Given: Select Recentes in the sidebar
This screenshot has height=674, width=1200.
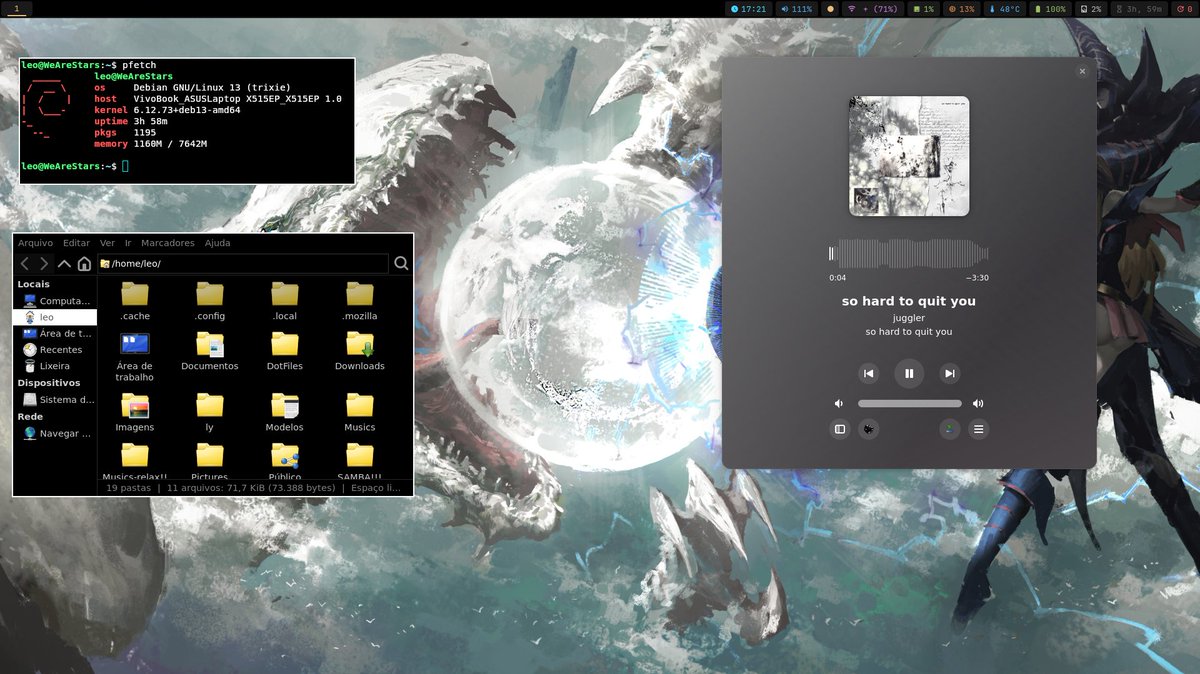Looking at the screenshot, I should pyautogui.click(x=55, y=350).
